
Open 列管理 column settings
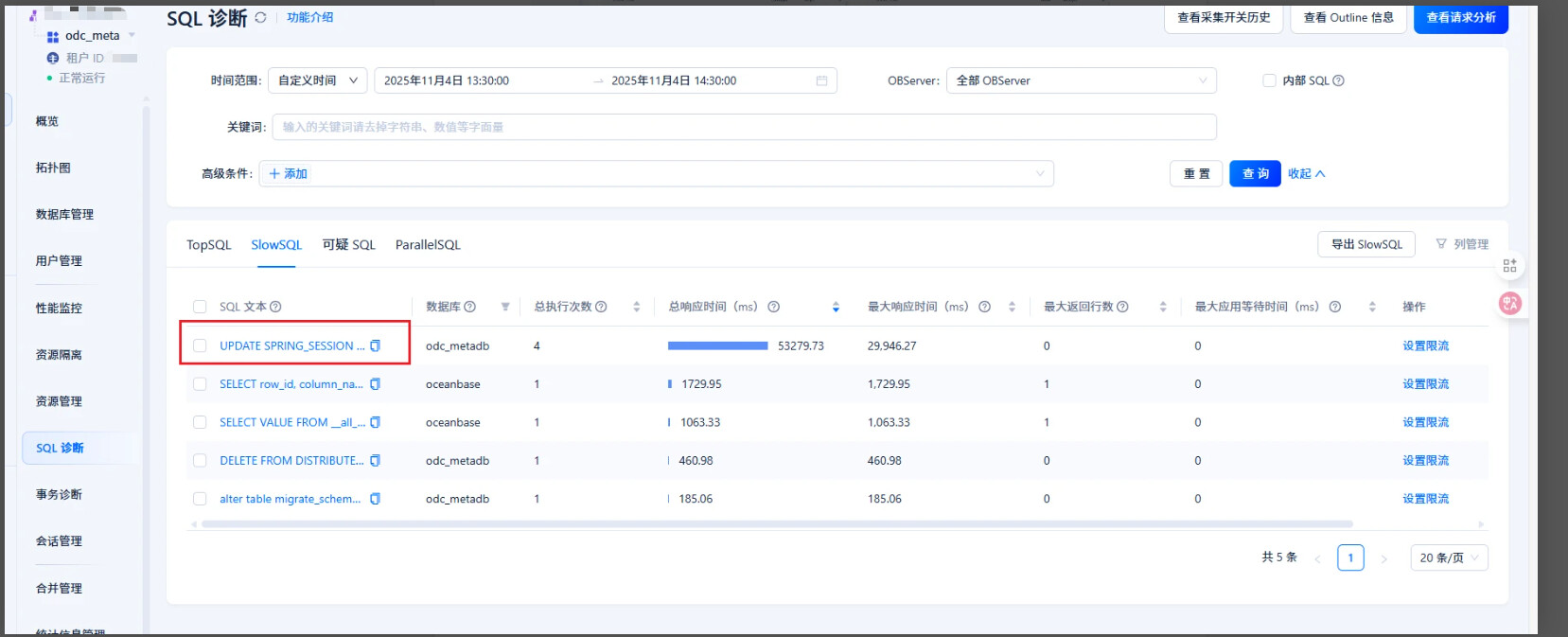tap(1462, 244)
